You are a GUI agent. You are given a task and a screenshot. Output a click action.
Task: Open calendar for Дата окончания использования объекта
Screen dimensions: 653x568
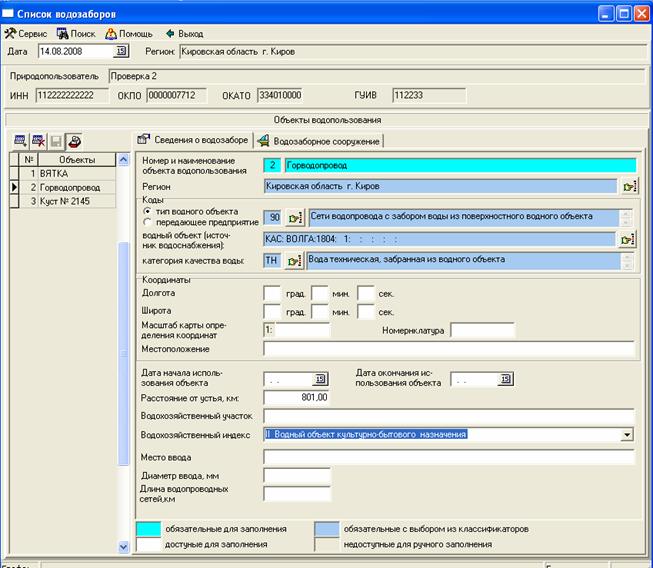[x=506, y=379]
